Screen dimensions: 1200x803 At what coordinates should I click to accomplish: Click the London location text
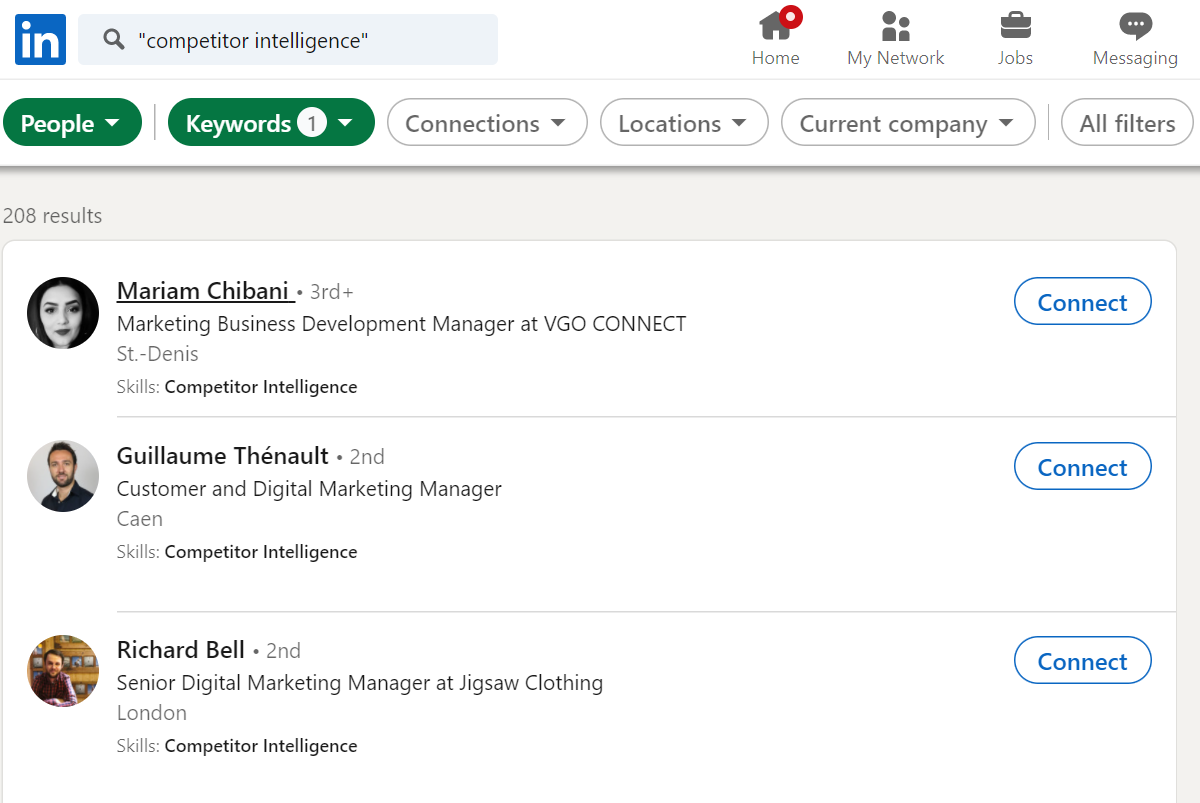pos(152,713)
